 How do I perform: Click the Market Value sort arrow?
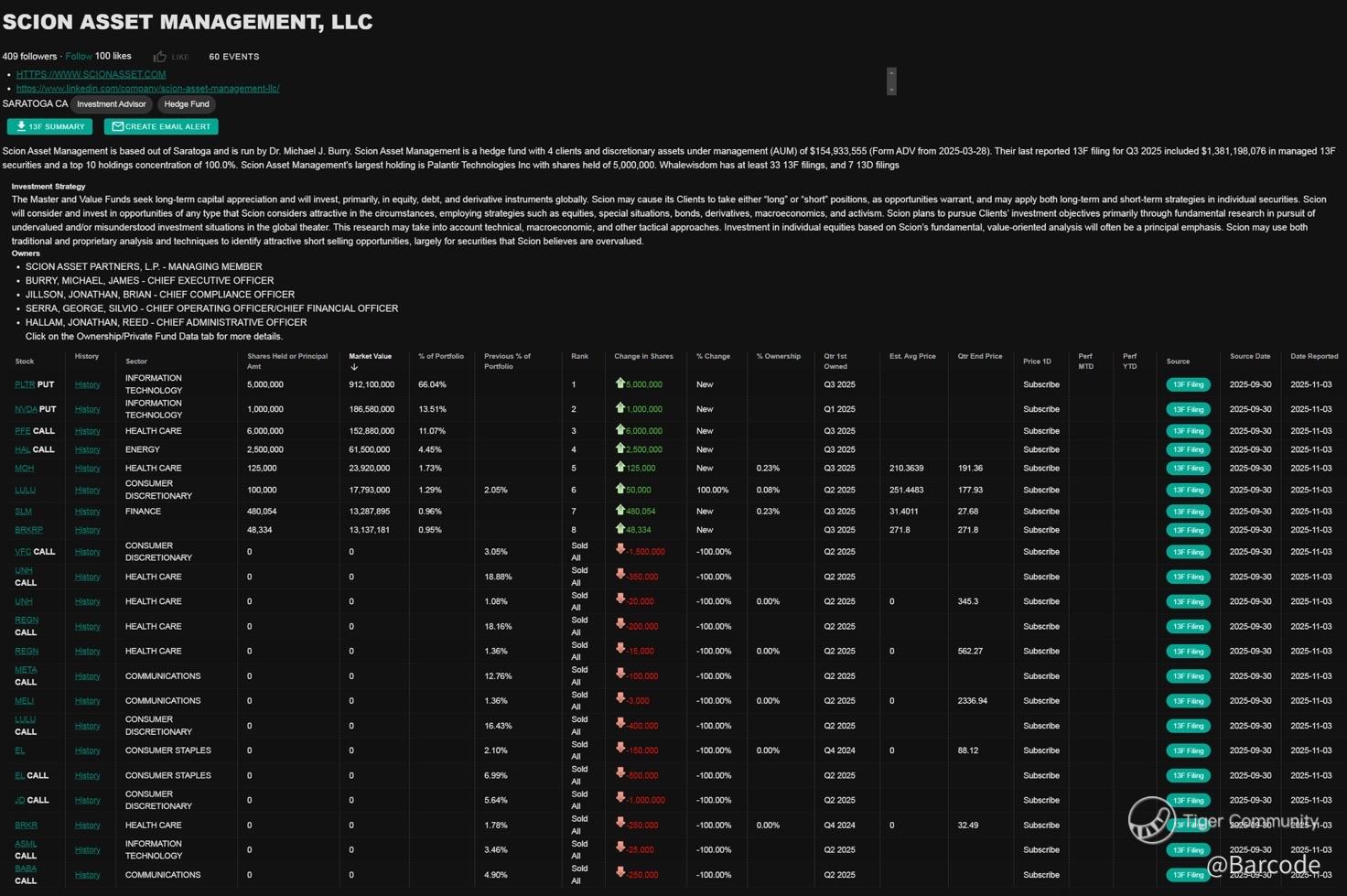[354, 367]
